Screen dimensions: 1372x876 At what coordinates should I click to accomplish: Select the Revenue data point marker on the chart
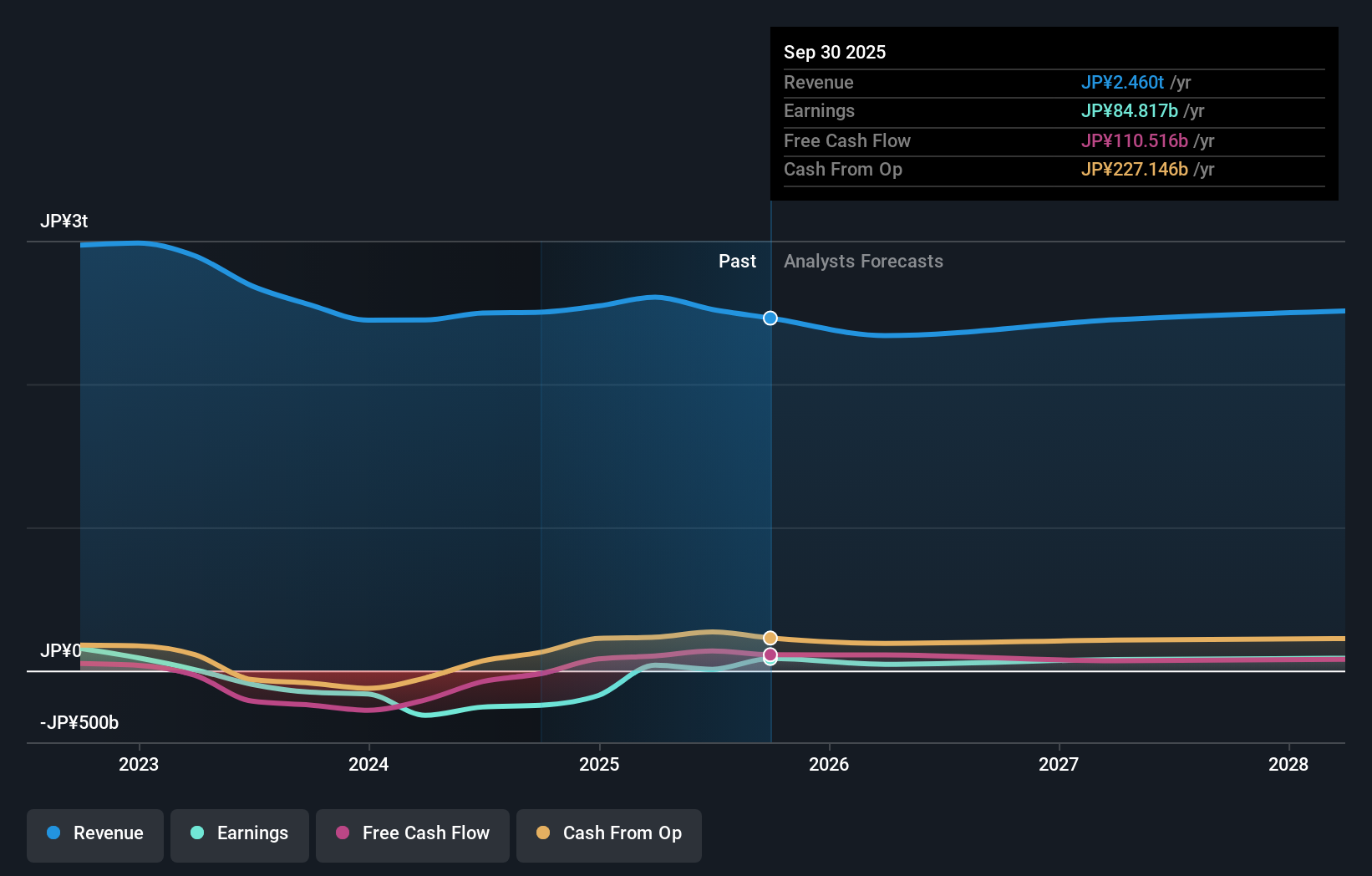point(770,318)
